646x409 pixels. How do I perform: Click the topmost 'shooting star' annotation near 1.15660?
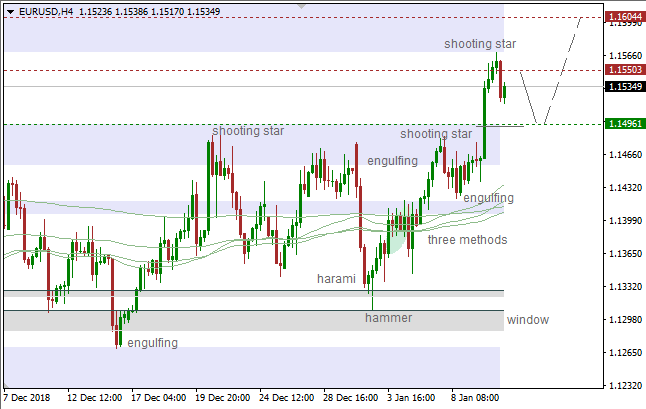point(480,44)
